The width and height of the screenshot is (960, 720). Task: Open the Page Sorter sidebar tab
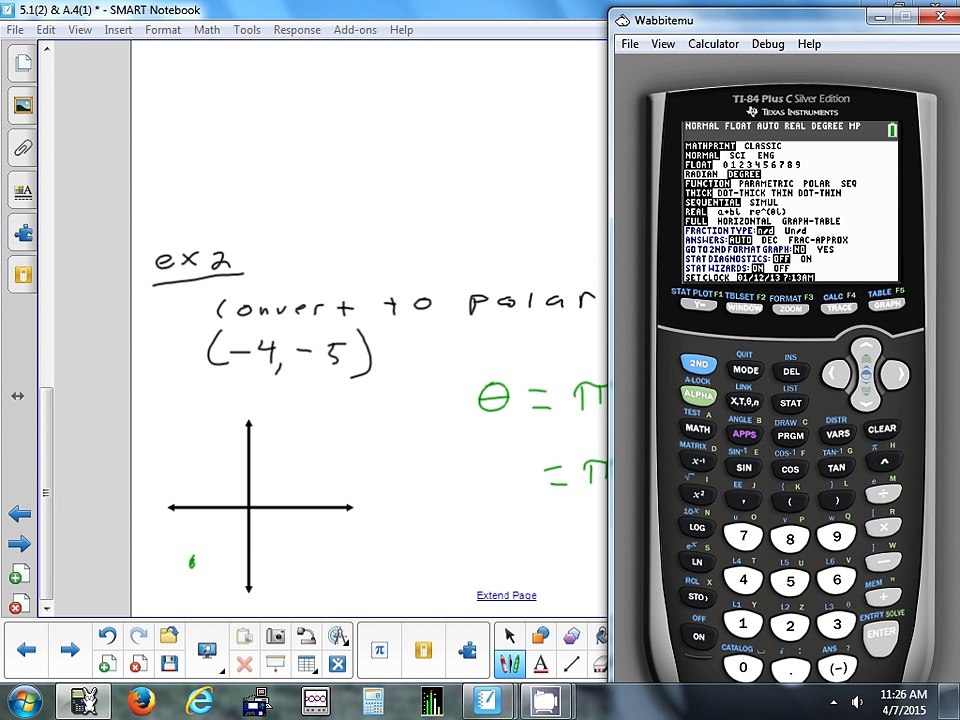point(23,63)
